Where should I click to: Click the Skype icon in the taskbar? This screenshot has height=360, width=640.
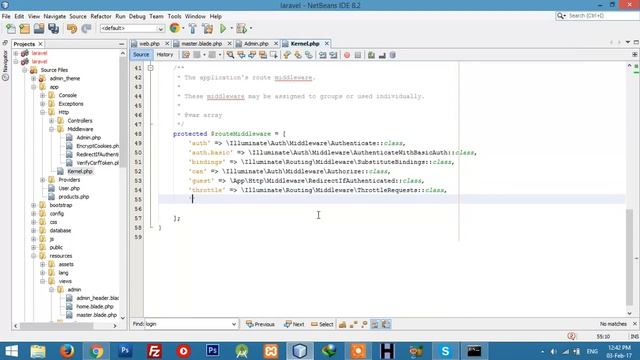tap(445, 351)
